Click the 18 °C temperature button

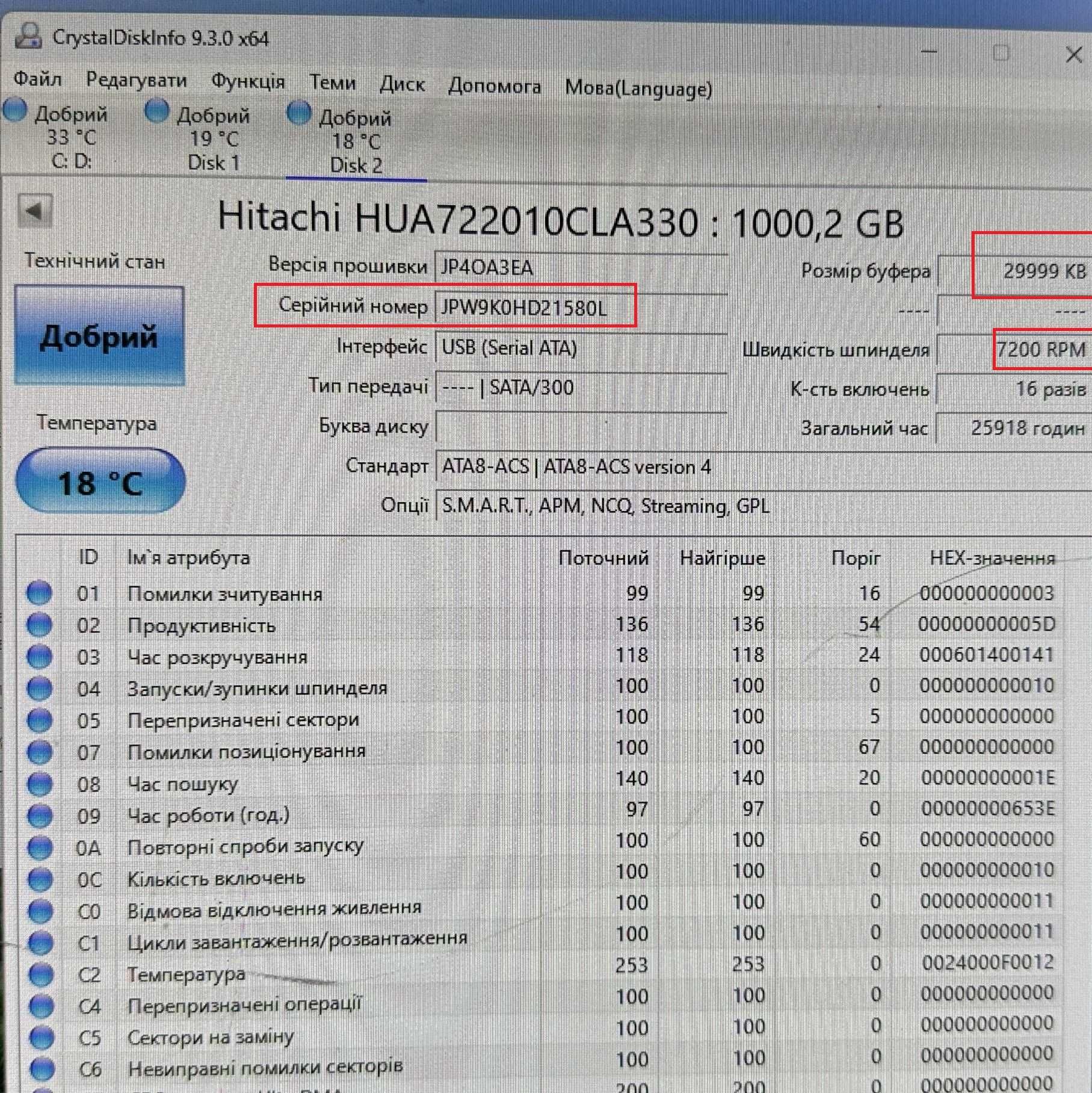coord(100,481)
